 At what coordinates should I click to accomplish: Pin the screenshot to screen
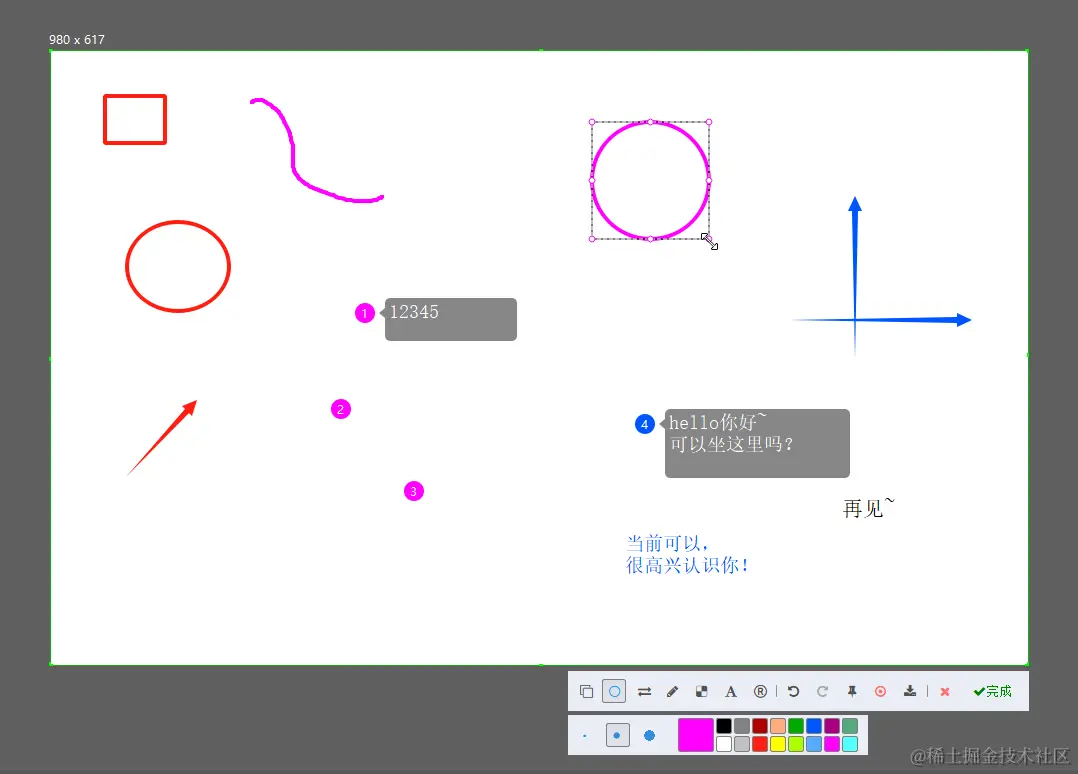(852, 691)
